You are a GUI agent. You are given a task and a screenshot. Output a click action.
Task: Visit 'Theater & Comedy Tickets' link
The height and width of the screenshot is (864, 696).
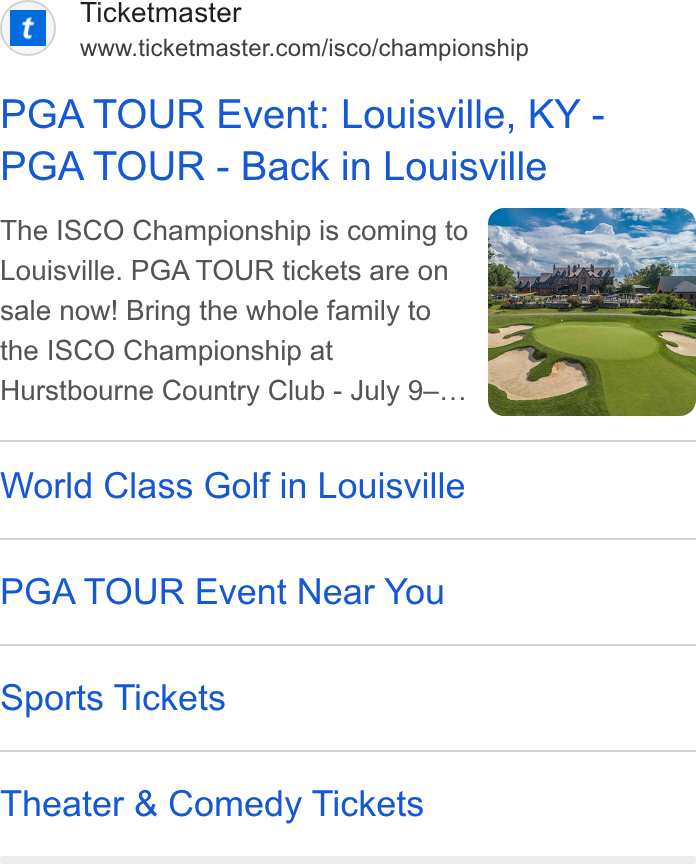coord(212,804)
